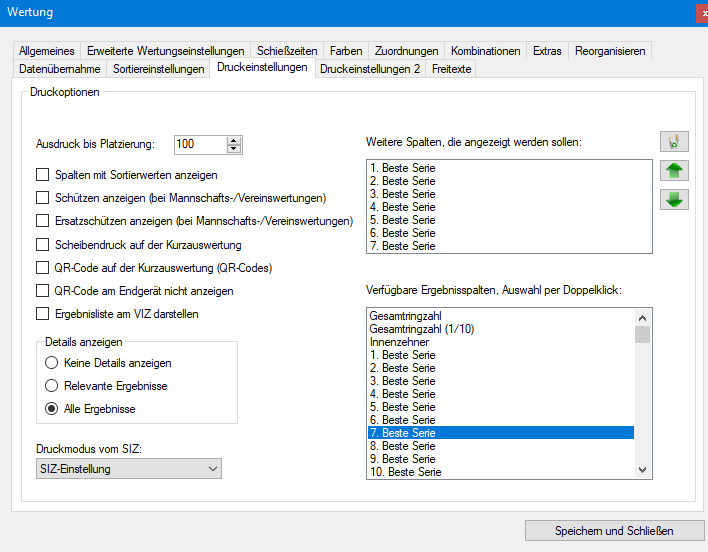
Task: Choose Keine Details anzeigen radio button
Action: pos(52,363)
